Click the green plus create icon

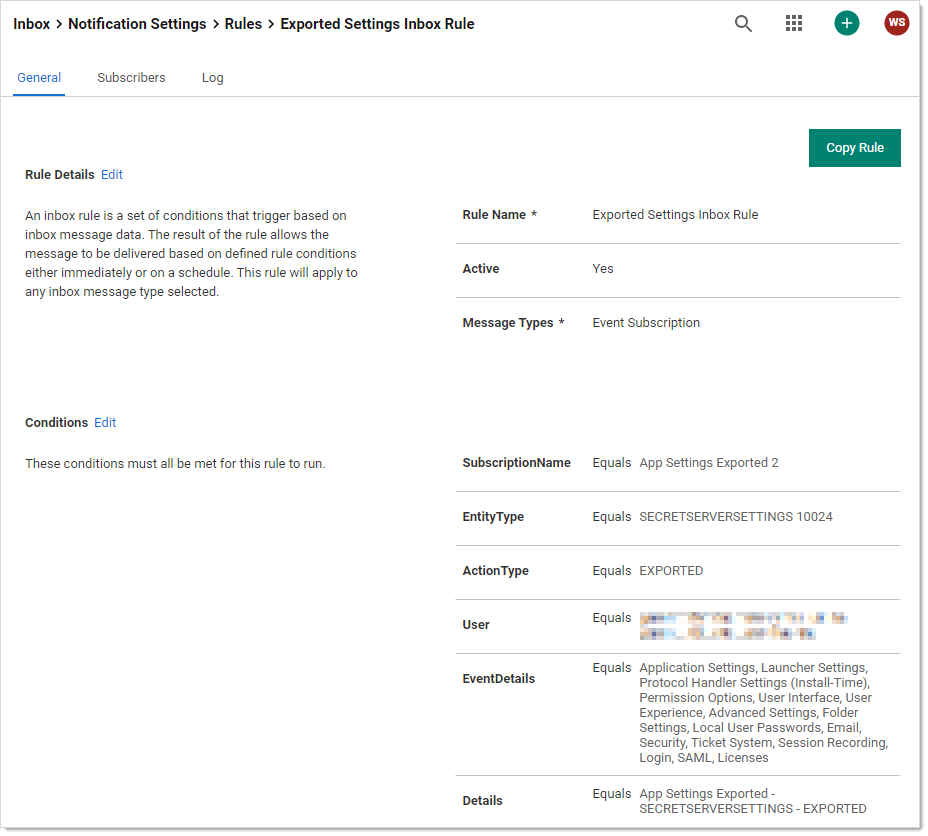[x=846, y=24]
